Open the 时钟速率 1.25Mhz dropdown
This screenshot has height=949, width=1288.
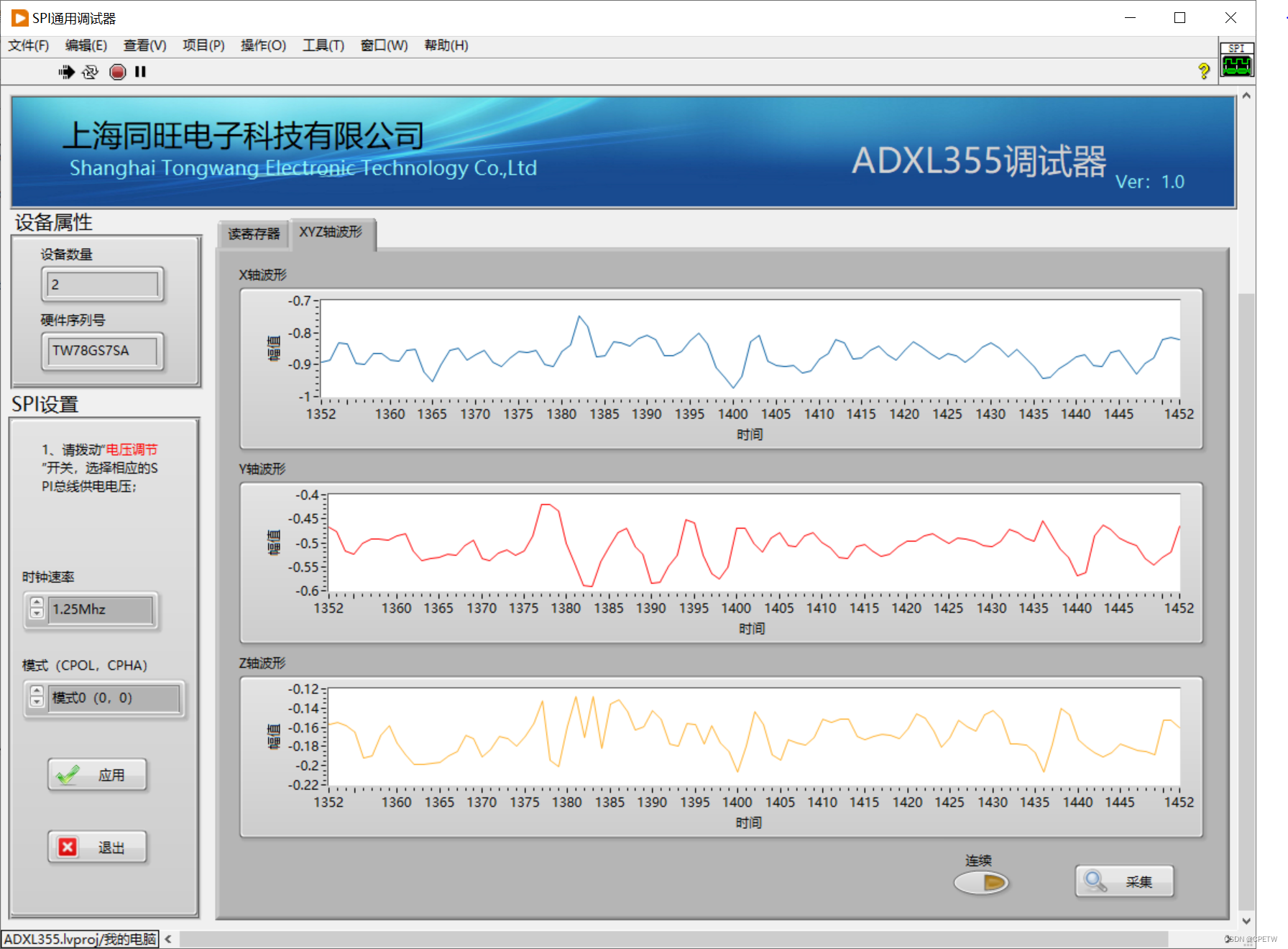[101, 610]
